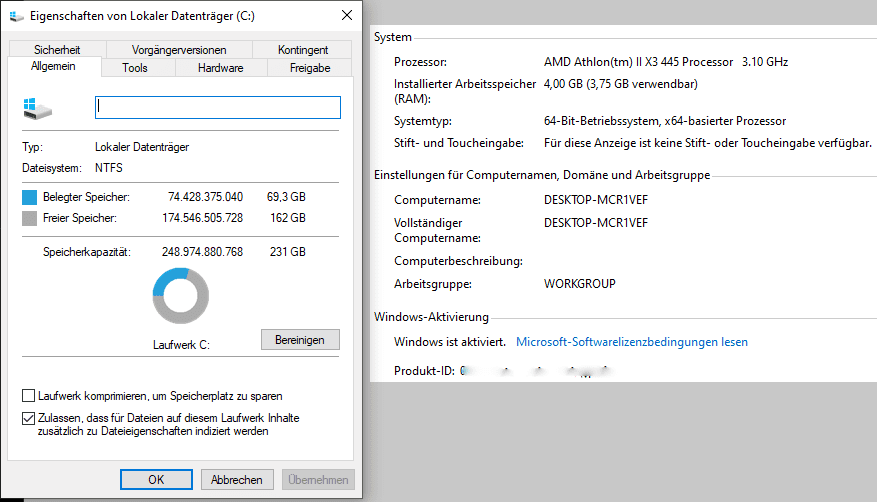Click the disk usage donut chart
Screen dimensions: 877x502
[181, 296]
